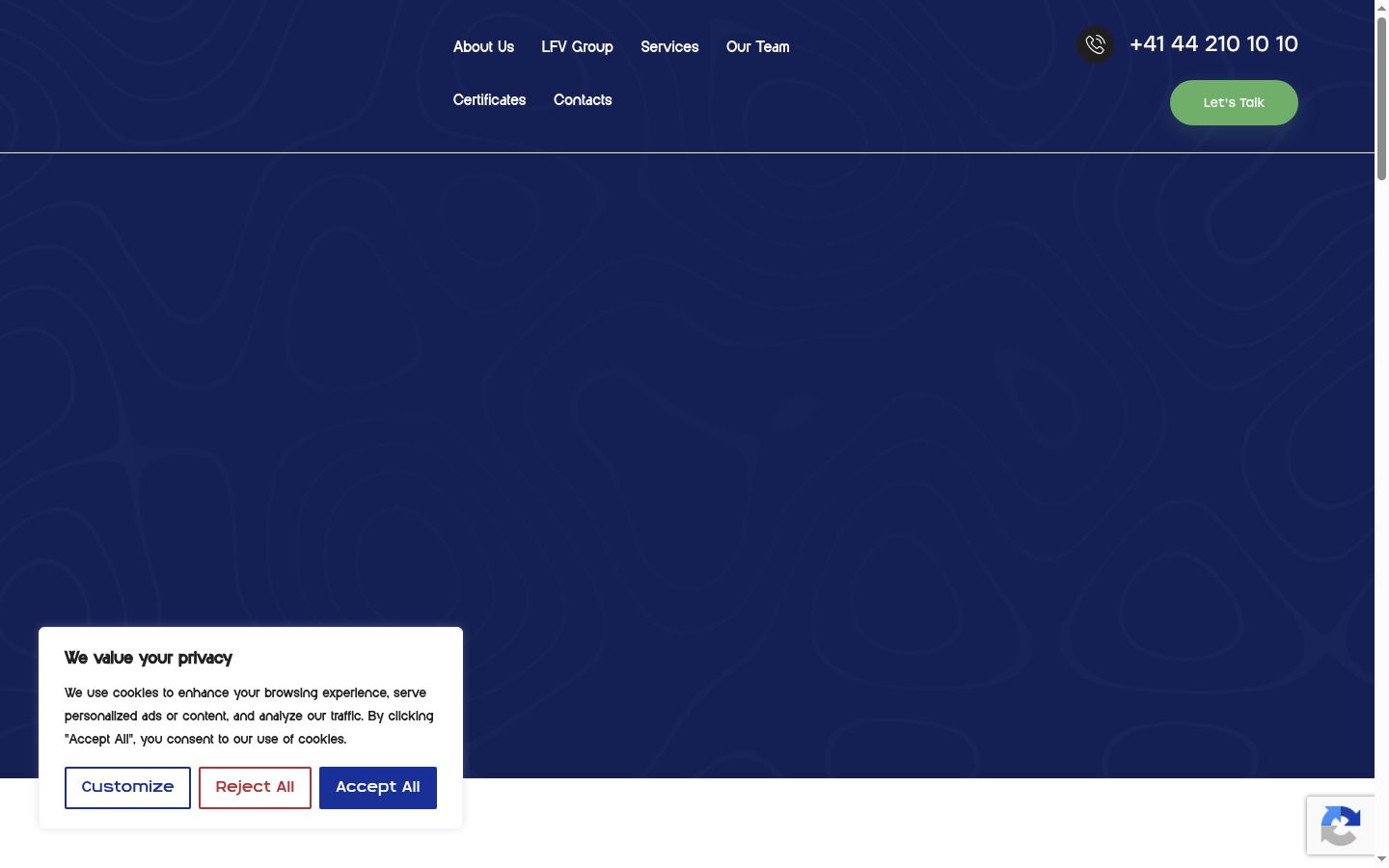This screenshot has height=868, width=1389.
Task: Open the Contacts nav link
Action: pyautogui.click(x=583, y=99)
